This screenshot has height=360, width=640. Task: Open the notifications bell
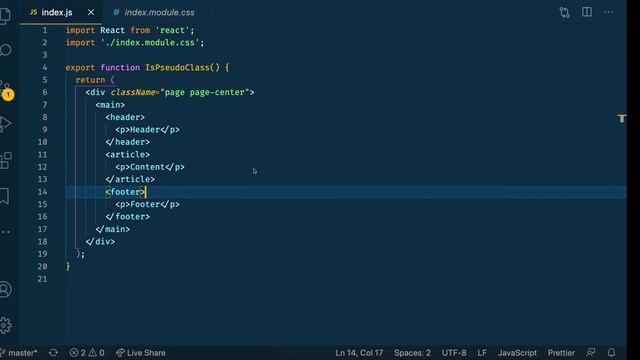[x=611, y=353]
